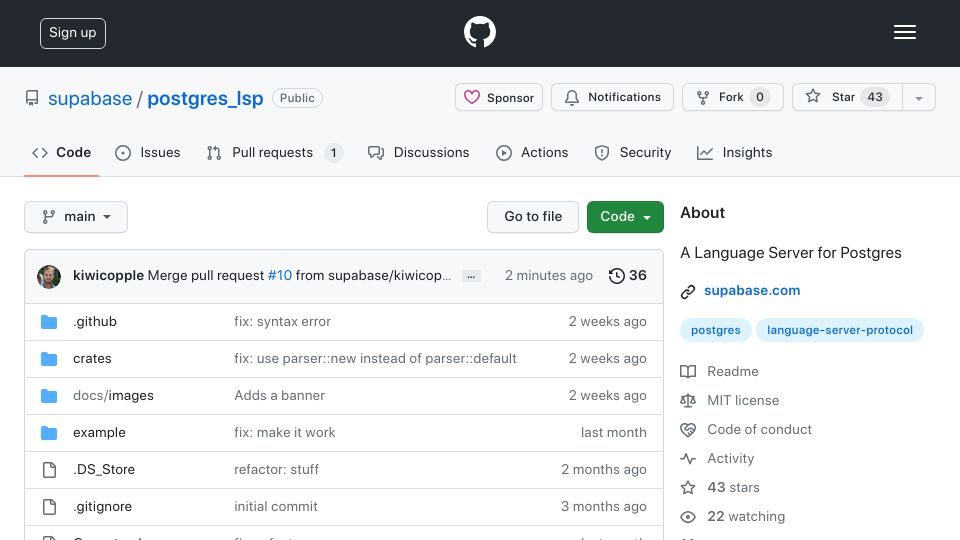Click the Code of conduct heart icon
This screenshot has height=540, width=960.
click(x=688, y=430)
